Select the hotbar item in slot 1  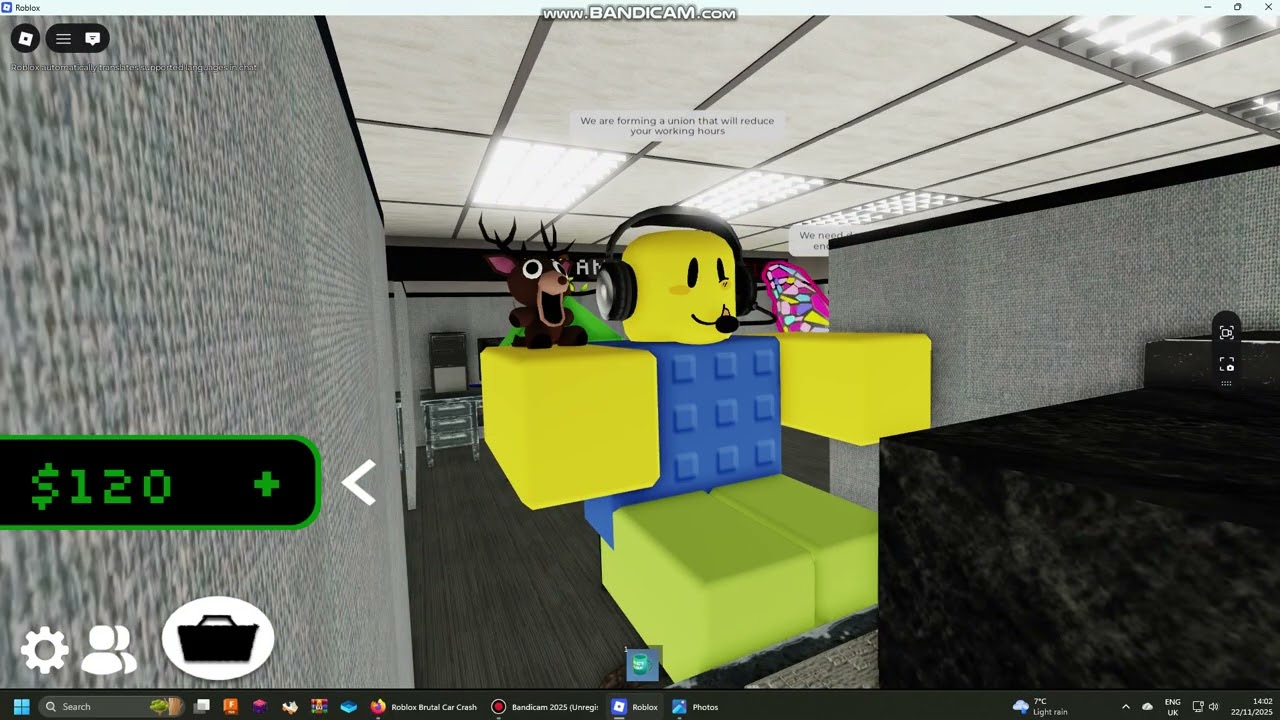point(642,664)
